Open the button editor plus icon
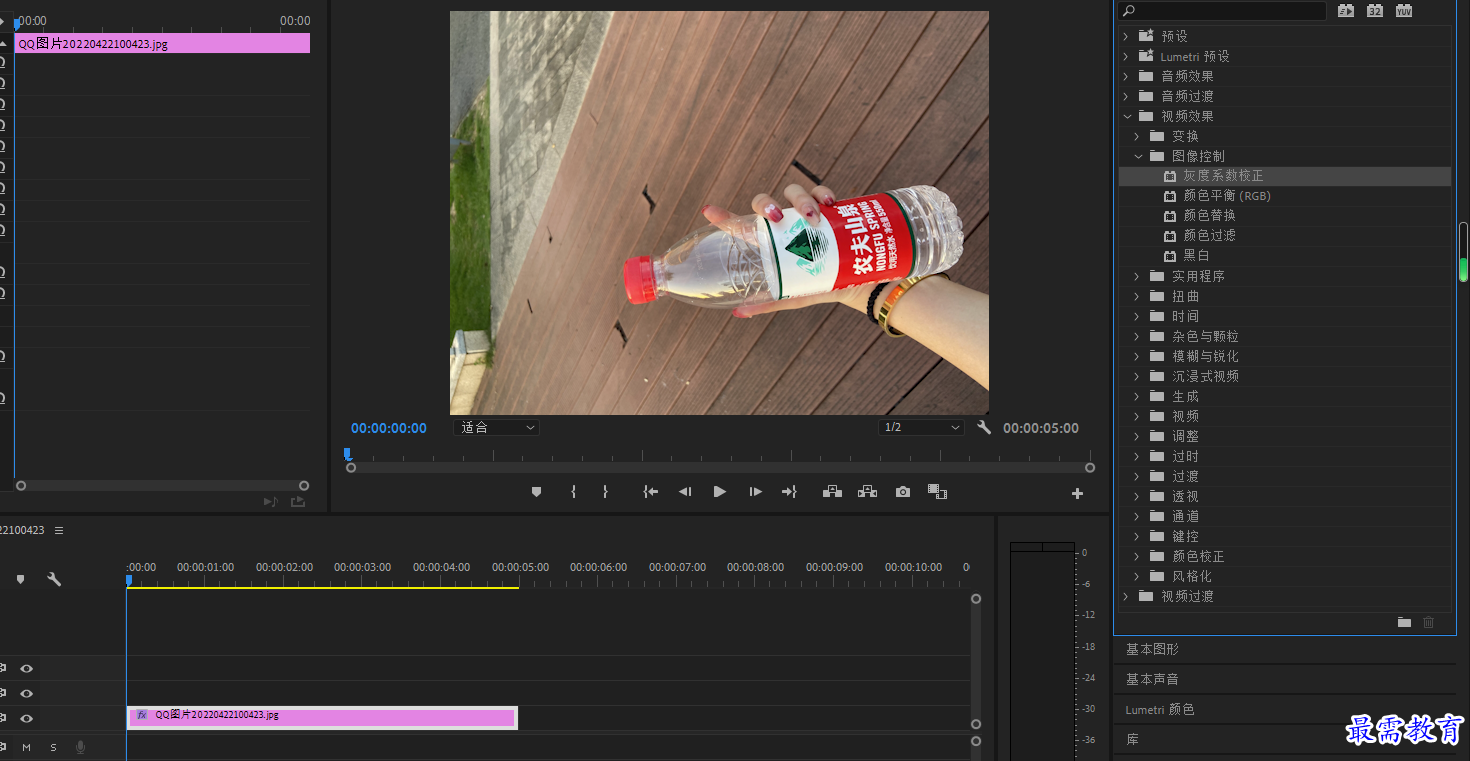 pos(1077,493)
